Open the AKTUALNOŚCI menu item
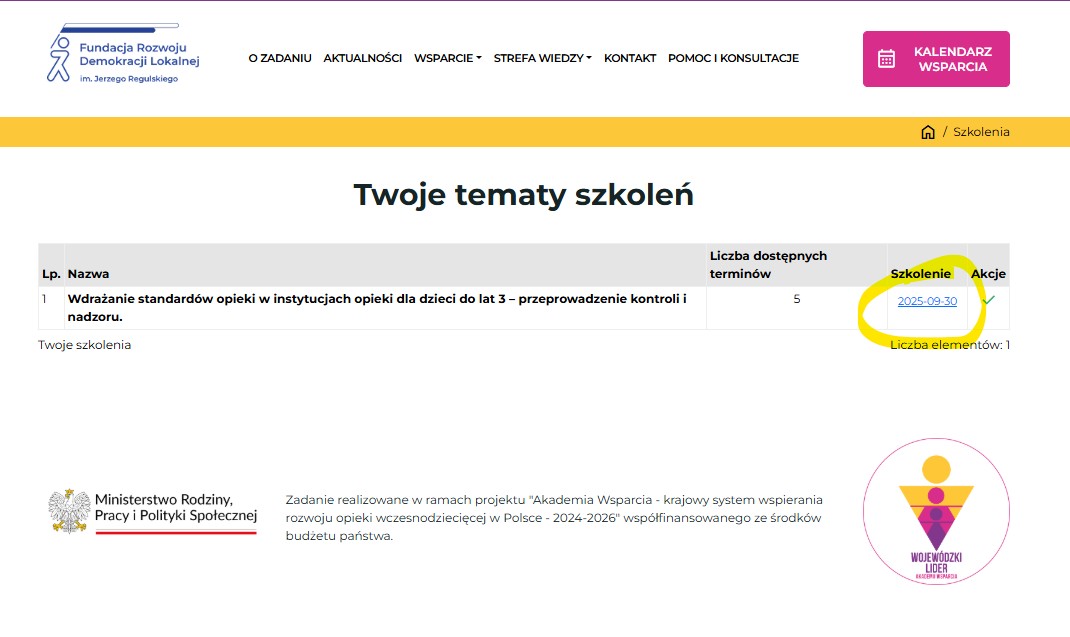The image size is (1070, 637). click(x=362, y=58)
